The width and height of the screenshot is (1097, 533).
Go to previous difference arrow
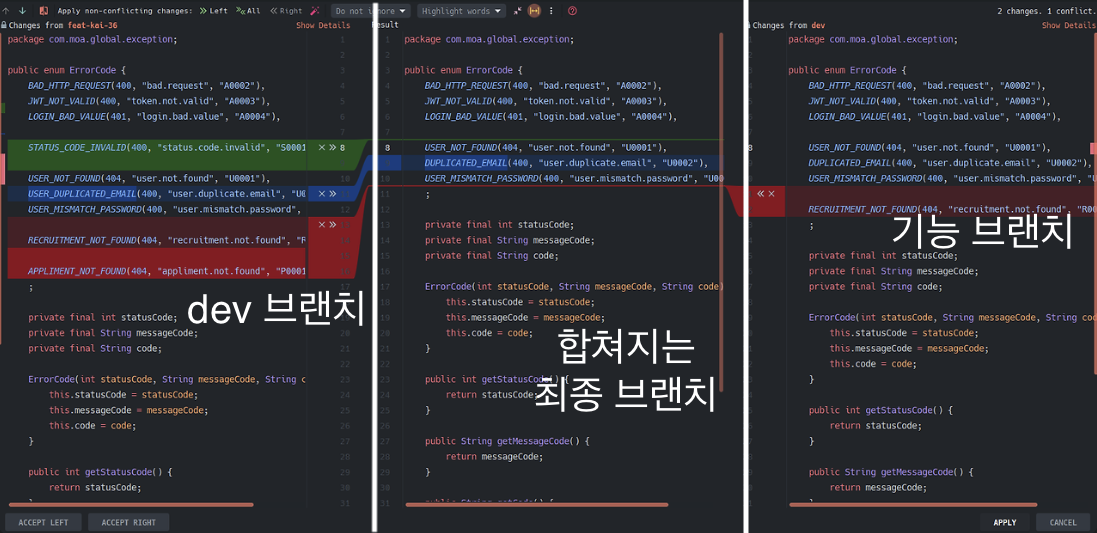(x=6, y=10)
